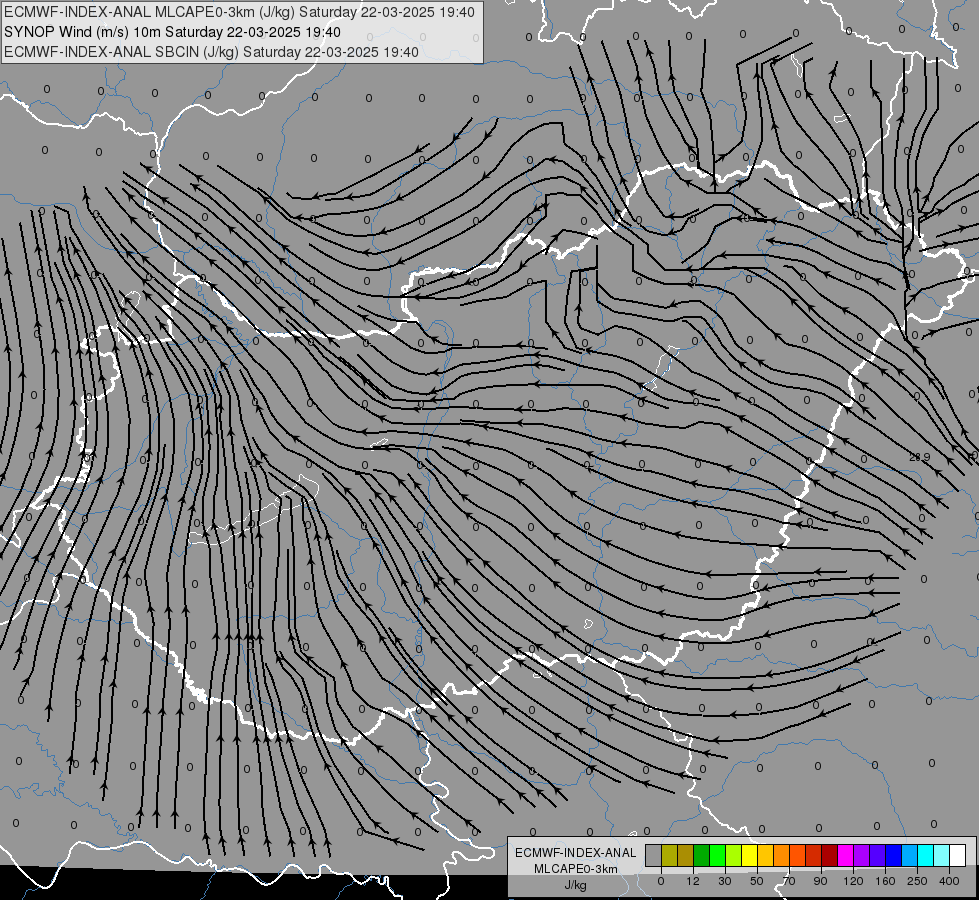
Task: Pick the pure yellow legend swatch
Action: [749, 855]
